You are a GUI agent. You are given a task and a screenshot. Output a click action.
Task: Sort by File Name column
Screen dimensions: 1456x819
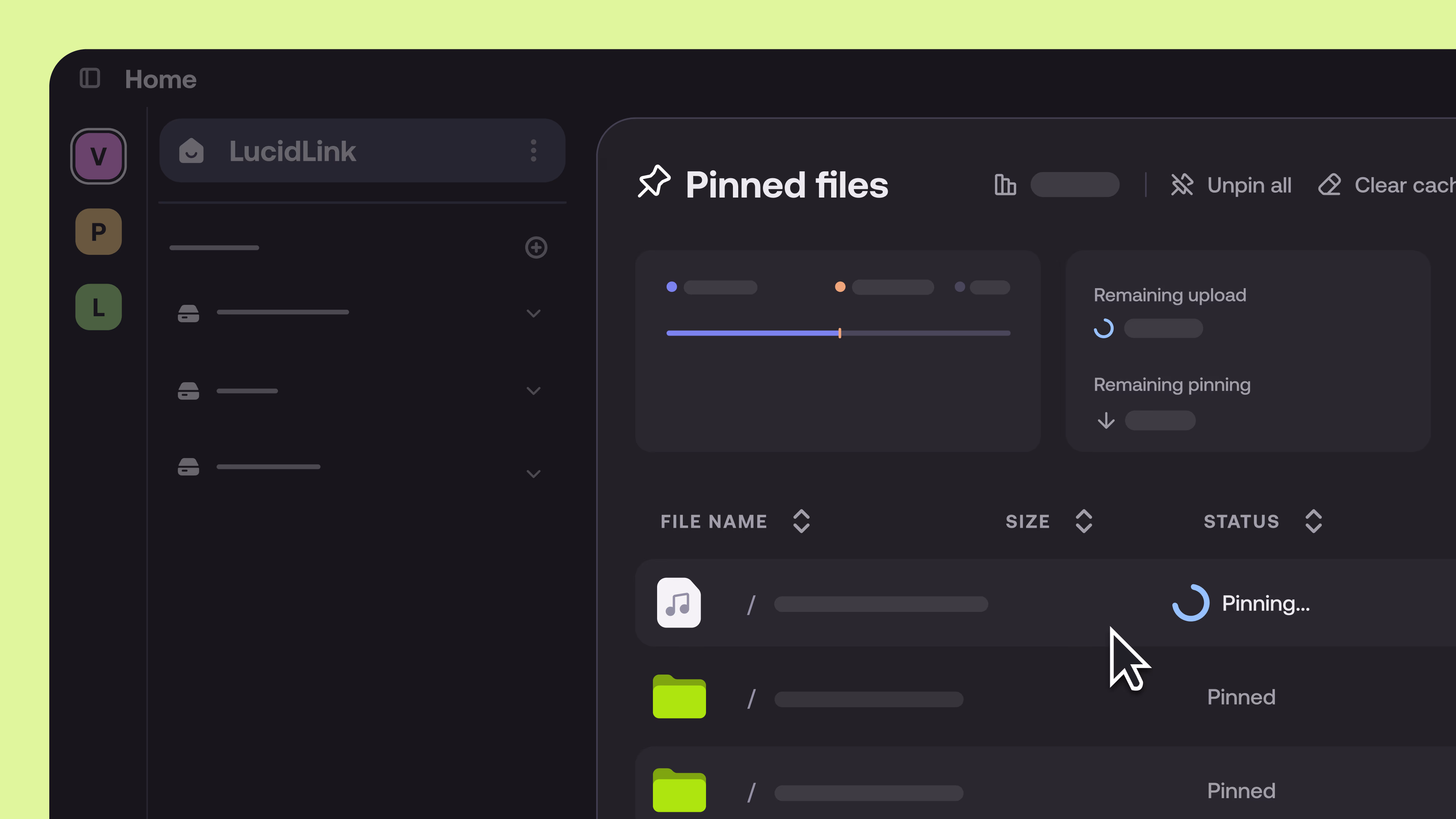click(801, 521)
